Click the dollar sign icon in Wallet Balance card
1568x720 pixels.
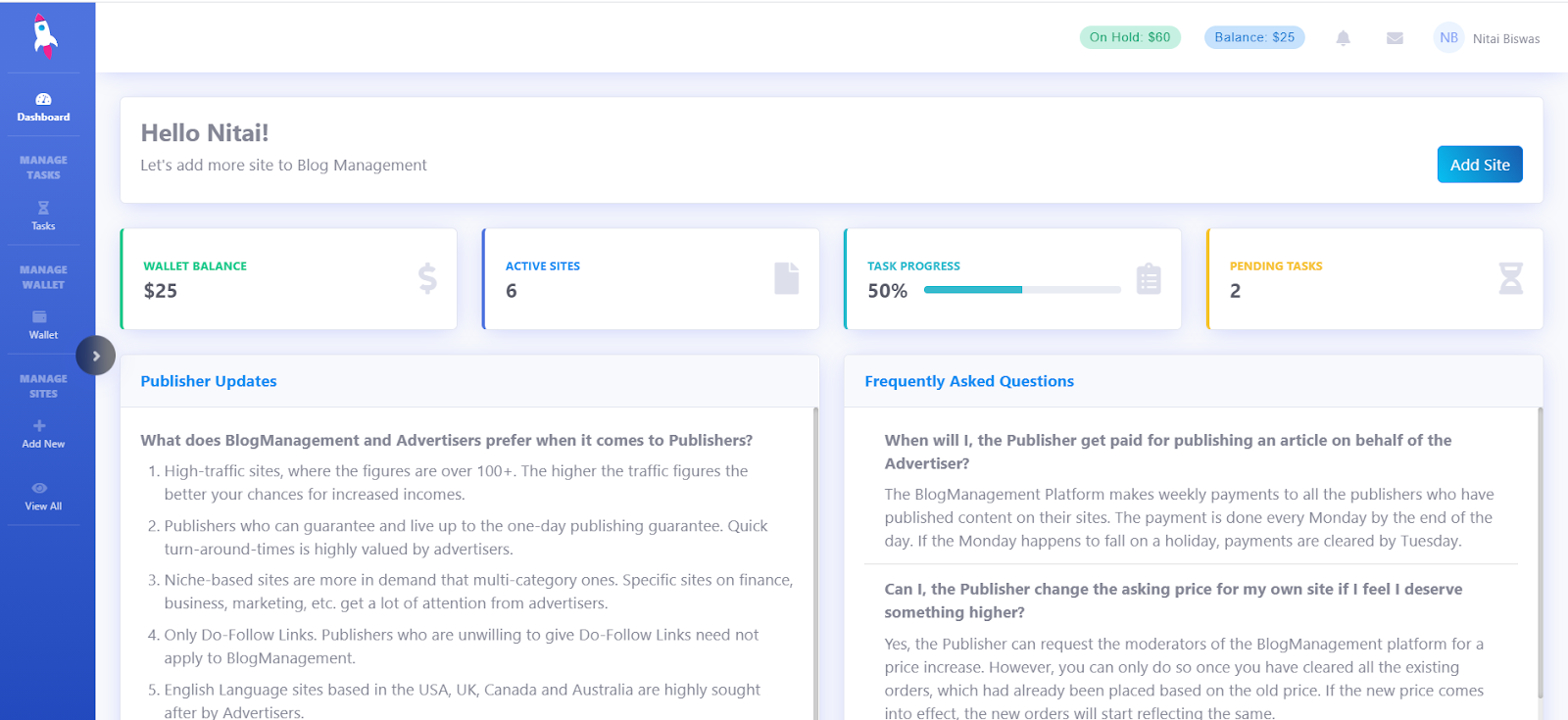click(427, 278)
